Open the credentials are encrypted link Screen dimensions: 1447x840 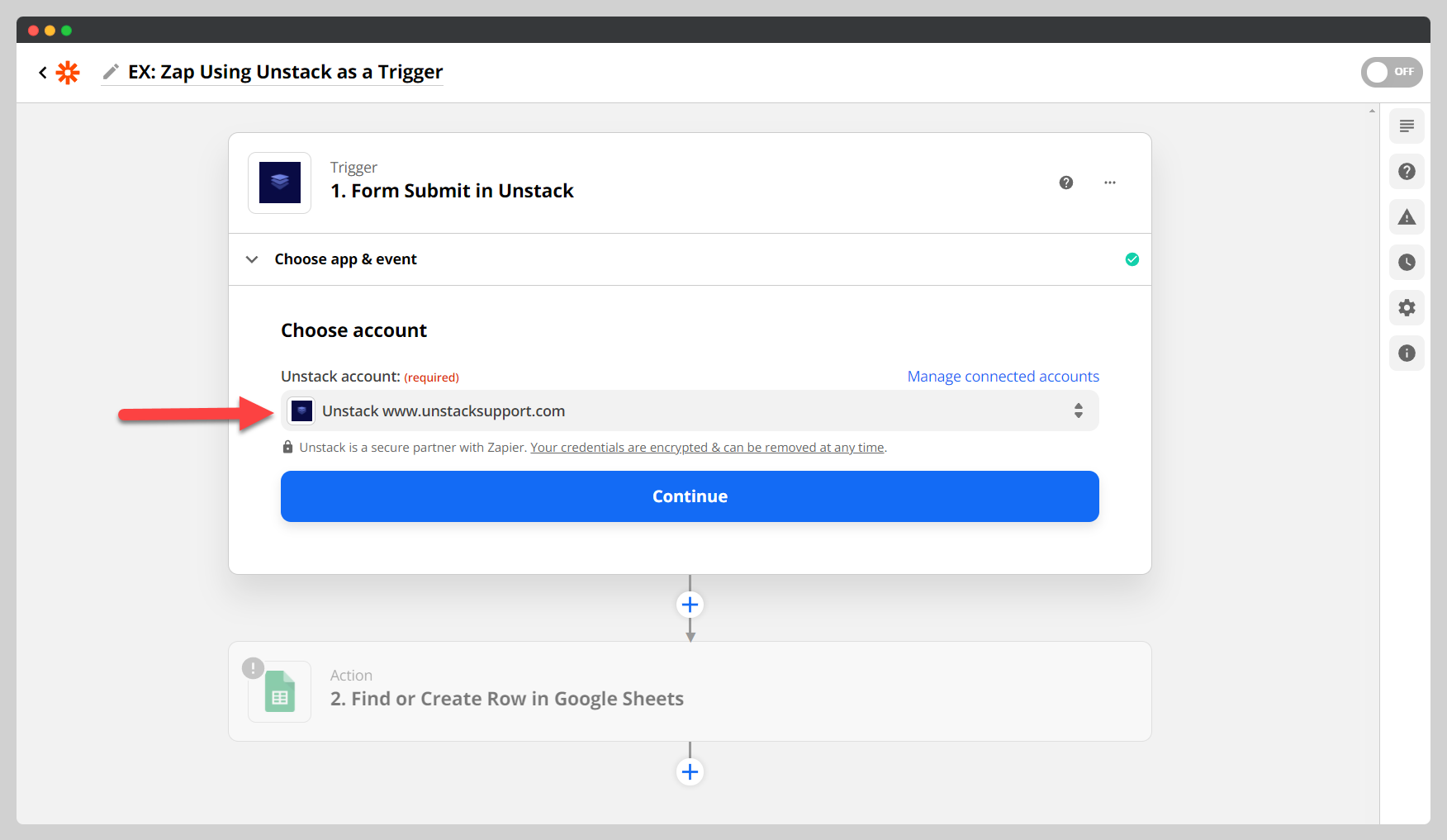[707, 448]
